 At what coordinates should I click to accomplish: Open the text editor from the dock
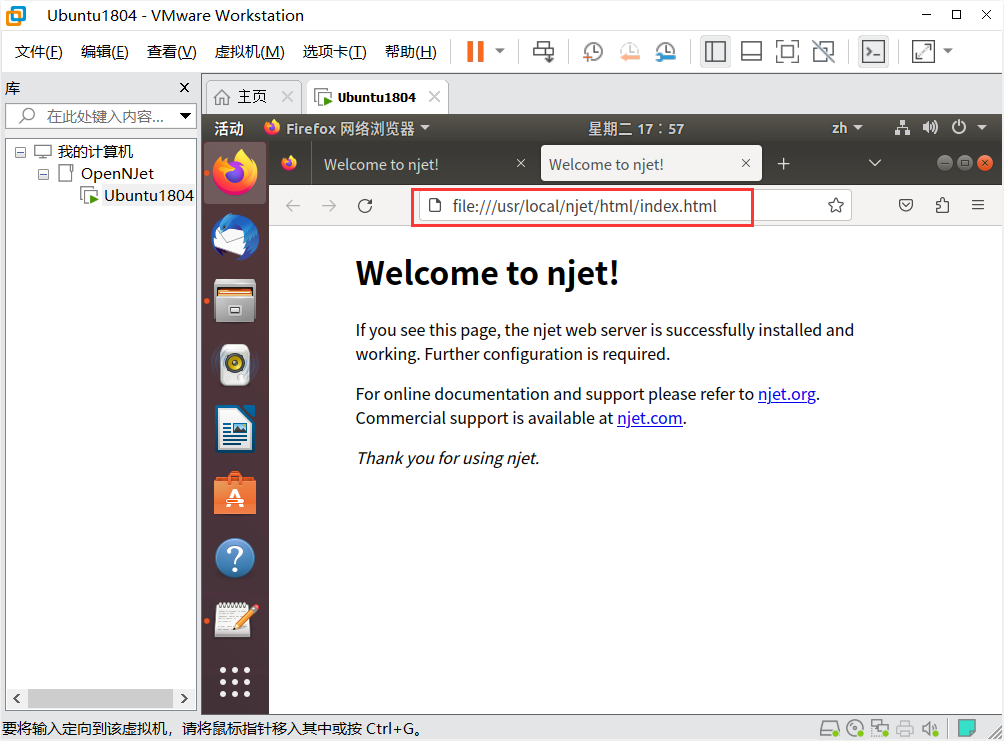pos(235,621)
